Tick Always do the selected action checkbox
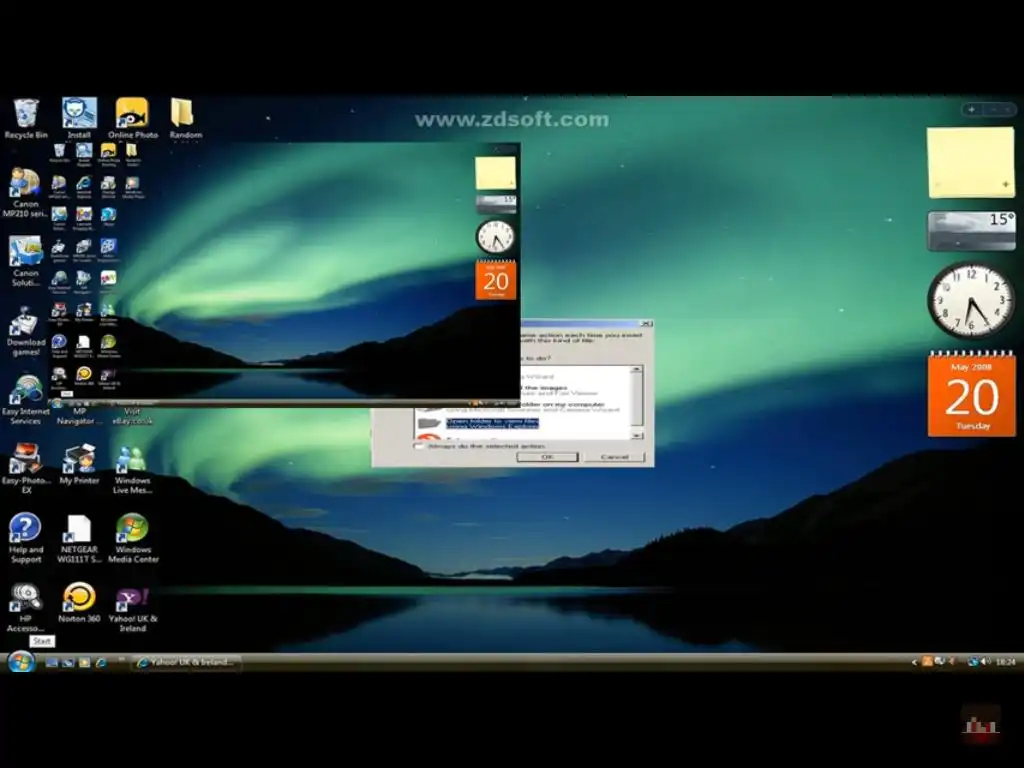The width and height of the screenshot is (1024, 768). click(419, 446)
